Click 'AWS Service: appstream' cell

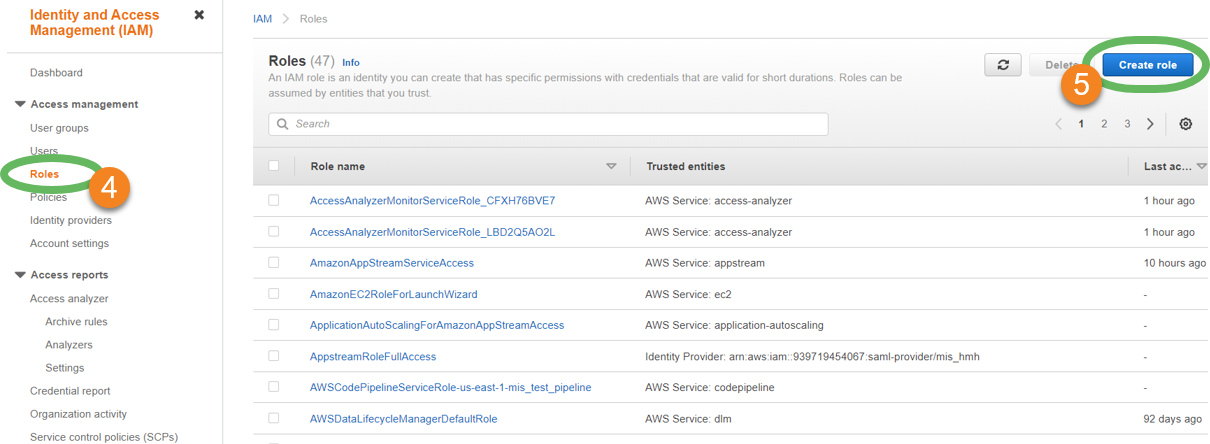pos(705,263)
